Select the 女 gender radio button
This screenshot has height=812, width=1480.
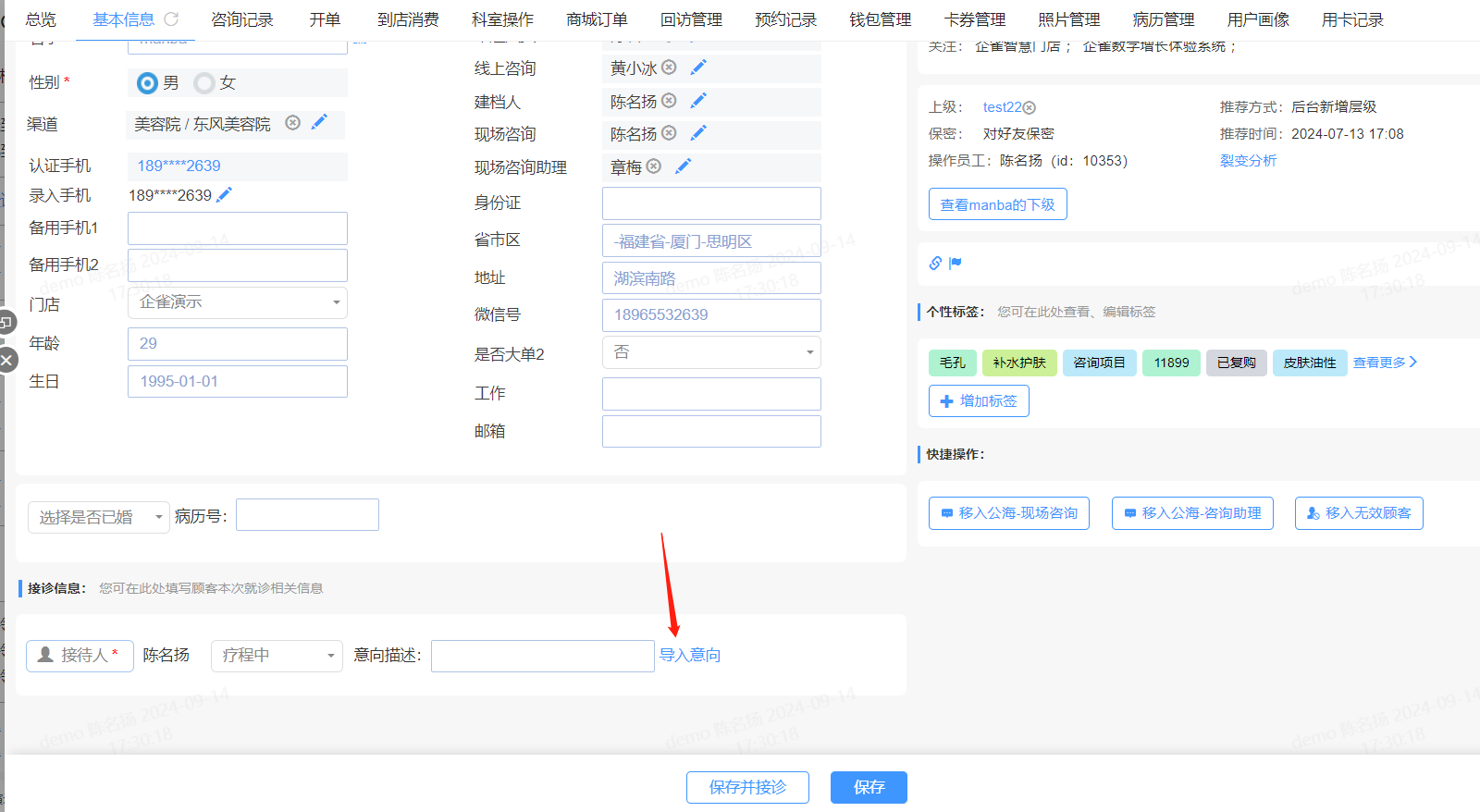tap(204, 83)
